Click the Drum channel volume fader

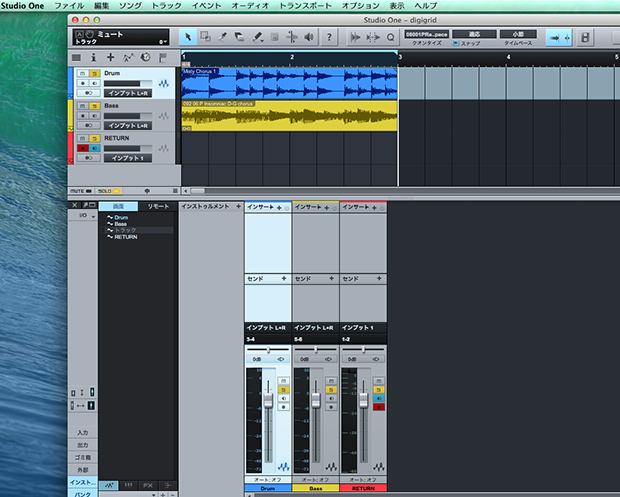(268, 400)
